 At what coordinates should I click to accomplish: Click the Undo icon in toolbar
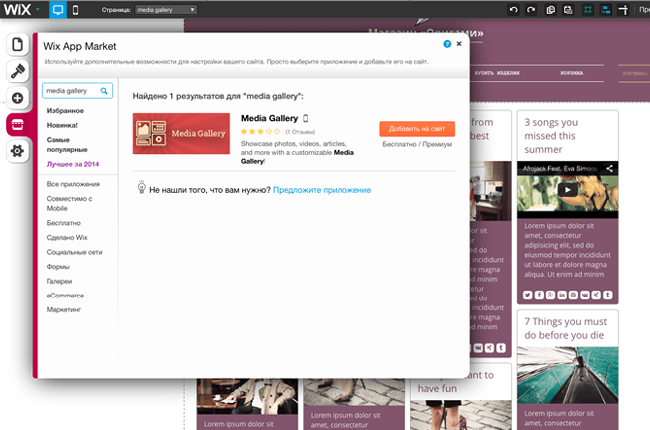pos(514,10)
